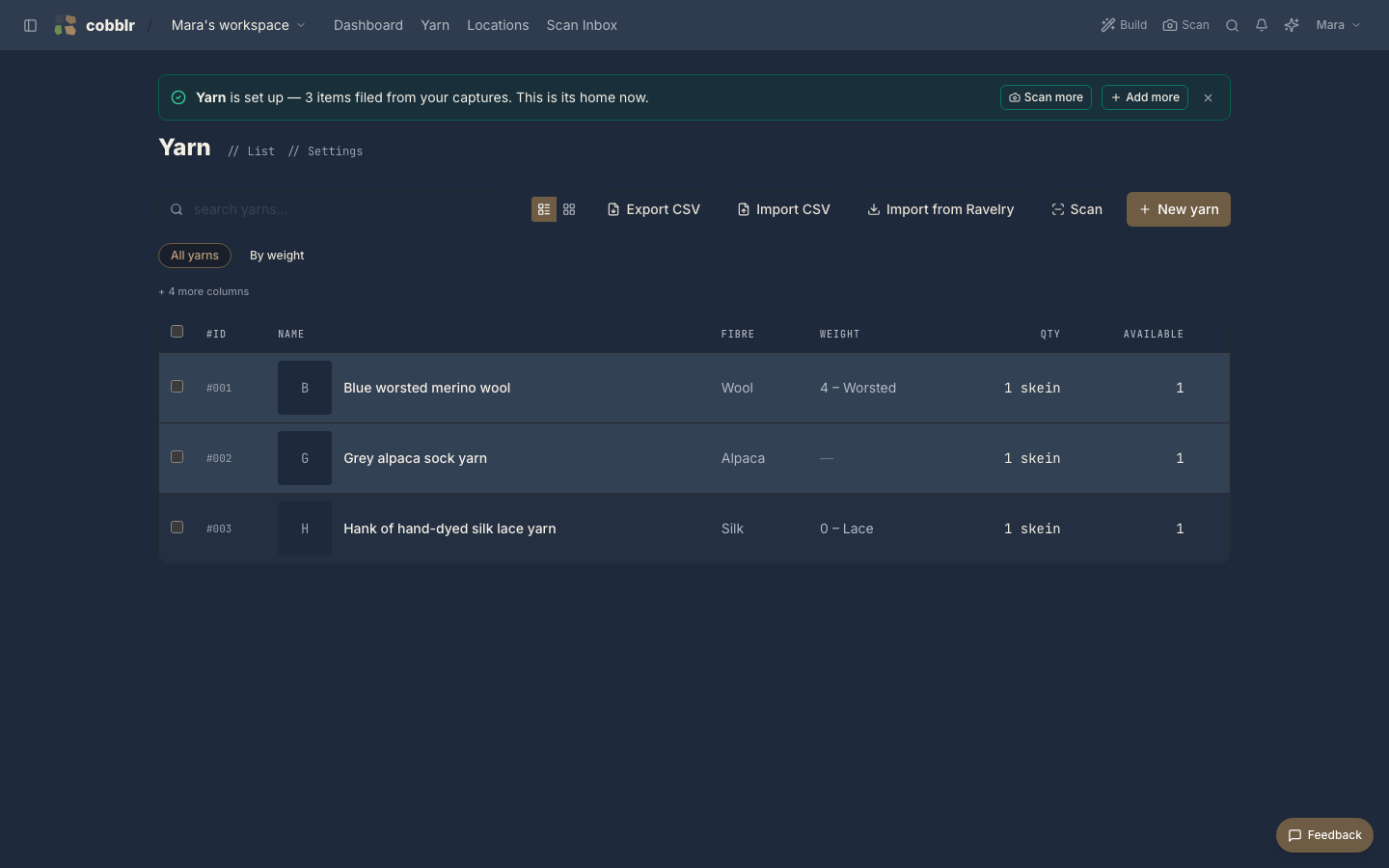Click the camera Scan button in top bar
This screenshot has width=1389, height=868.
[1185, 25]
